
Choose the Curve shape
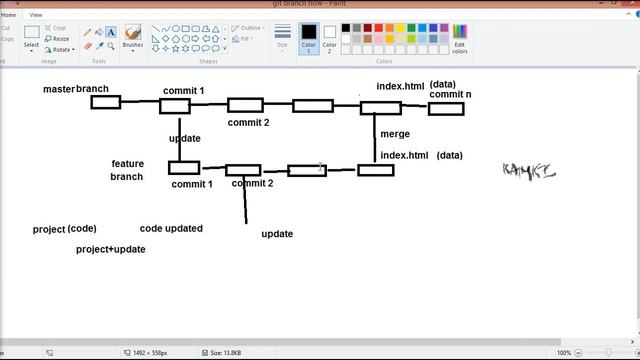click(x=165, y=29)
